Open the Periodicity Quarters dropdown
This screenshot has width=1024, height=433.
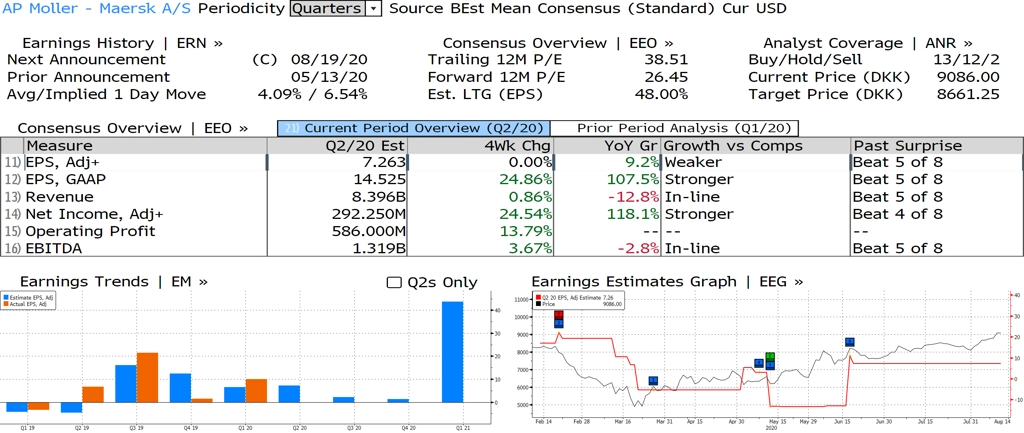click(335, 8)
